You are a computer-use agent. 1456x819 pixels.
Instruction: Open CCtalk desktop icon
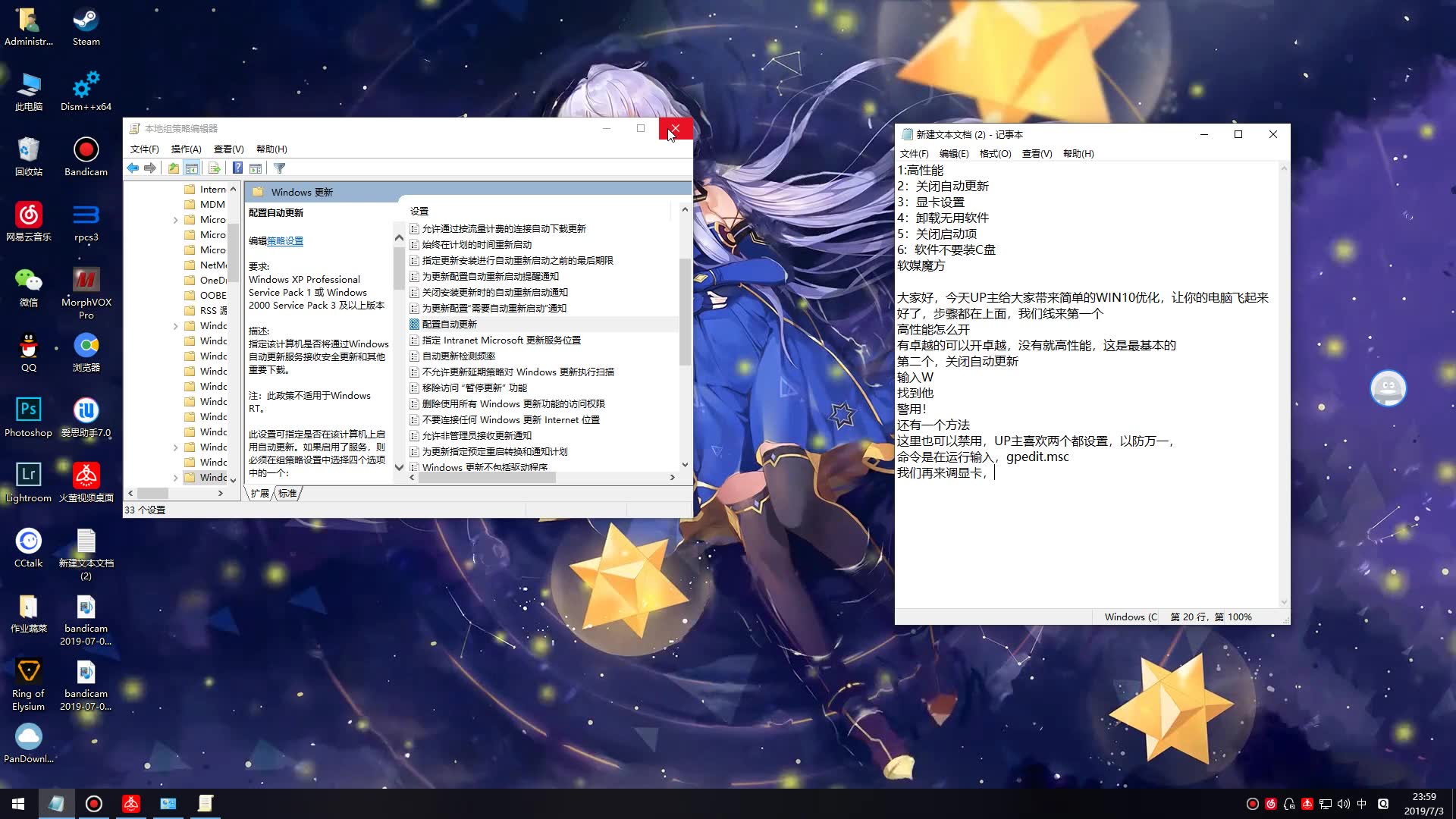29,549
